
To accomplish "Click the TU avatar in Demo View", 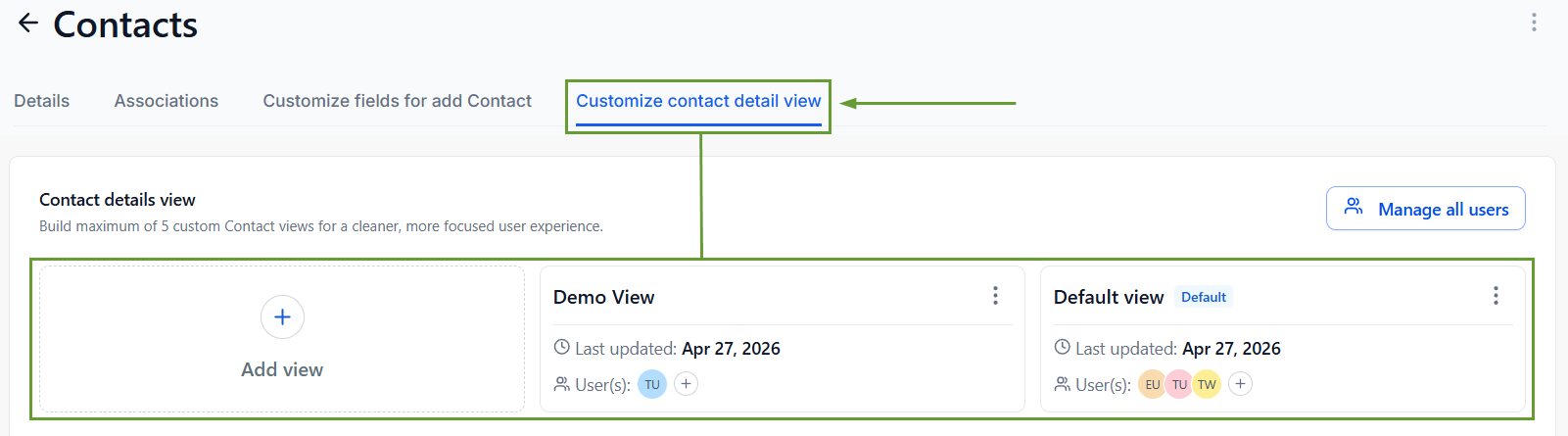I will 652,384.
